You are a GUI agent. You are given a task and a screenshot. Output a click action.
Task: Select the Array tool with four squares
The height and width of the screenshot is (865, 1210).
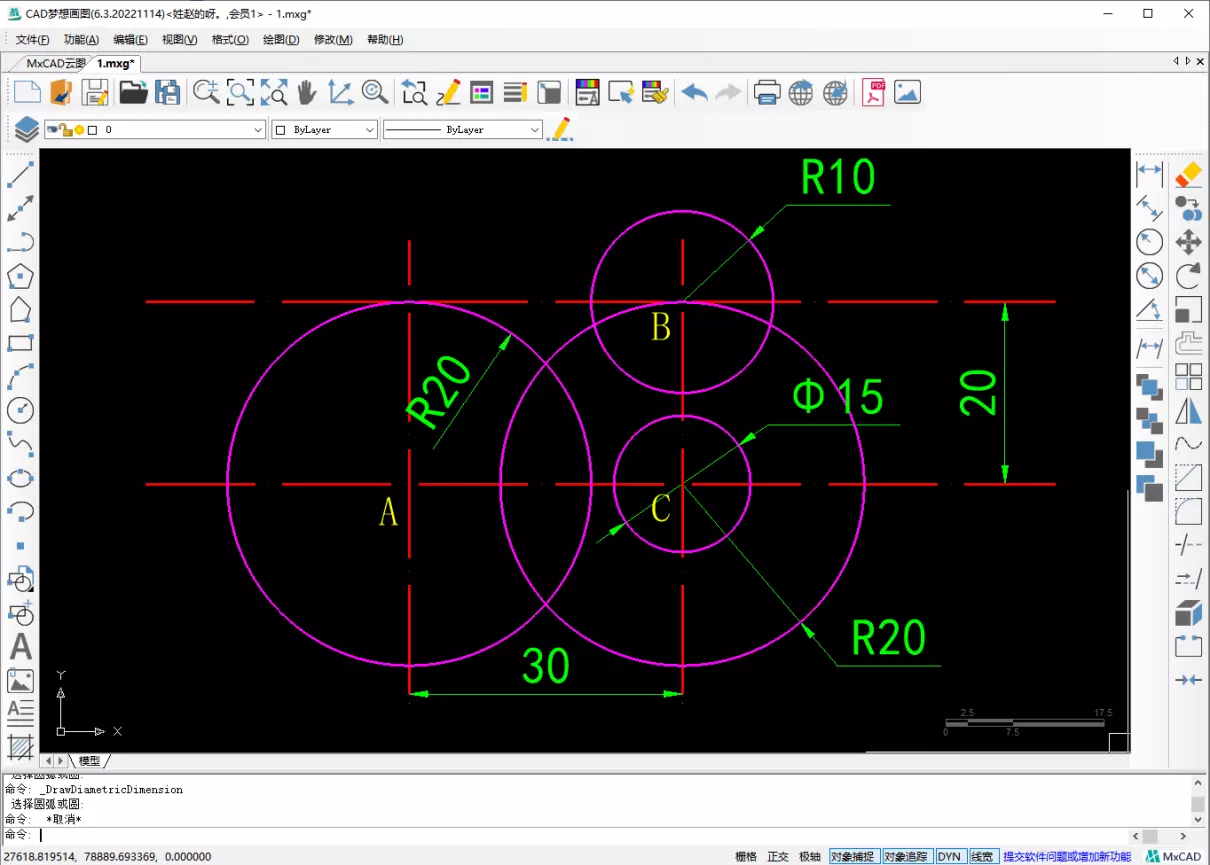[x=1189, y=376]
